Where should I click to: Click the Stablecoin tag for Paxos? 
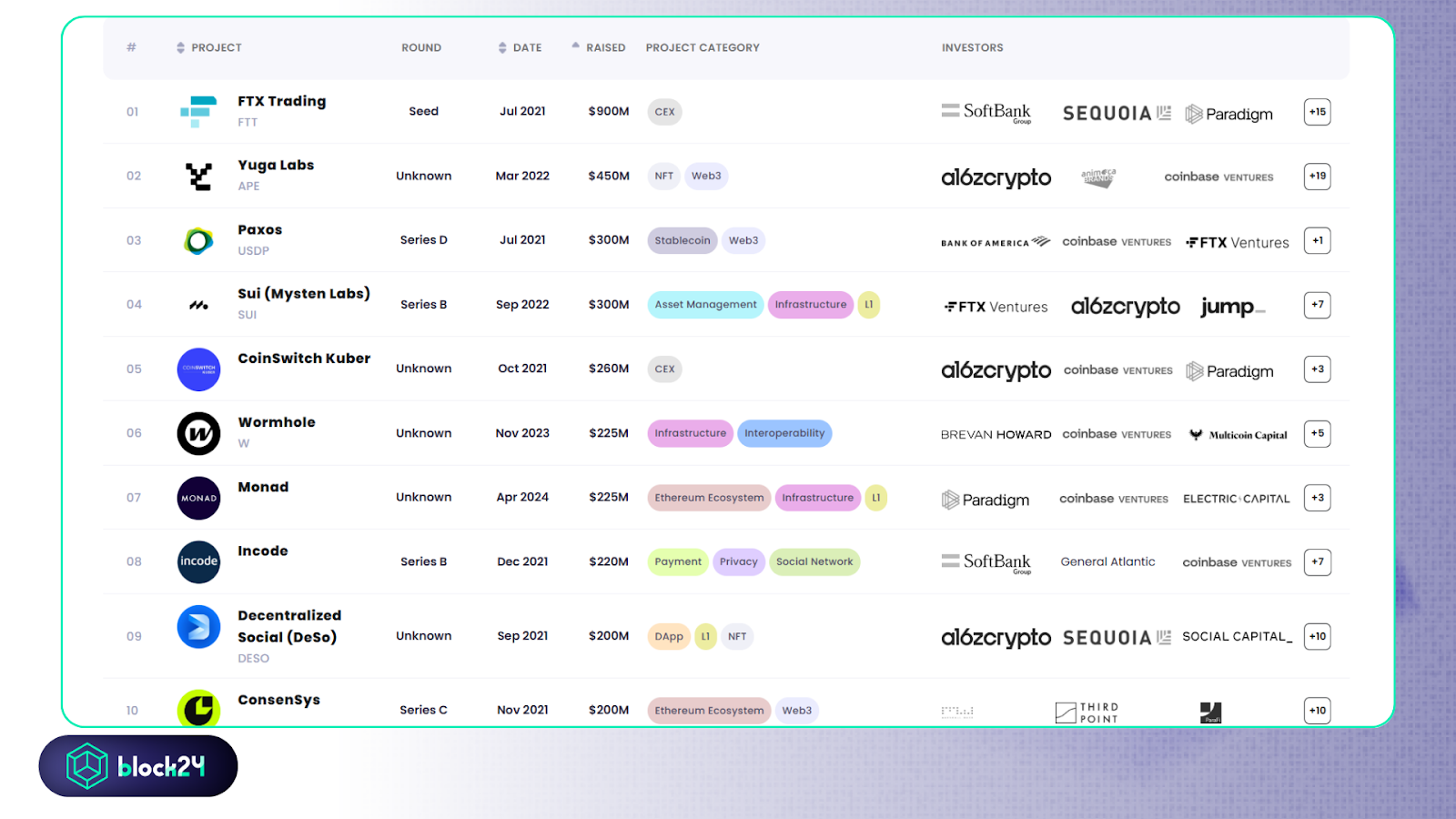click(682, 240)
